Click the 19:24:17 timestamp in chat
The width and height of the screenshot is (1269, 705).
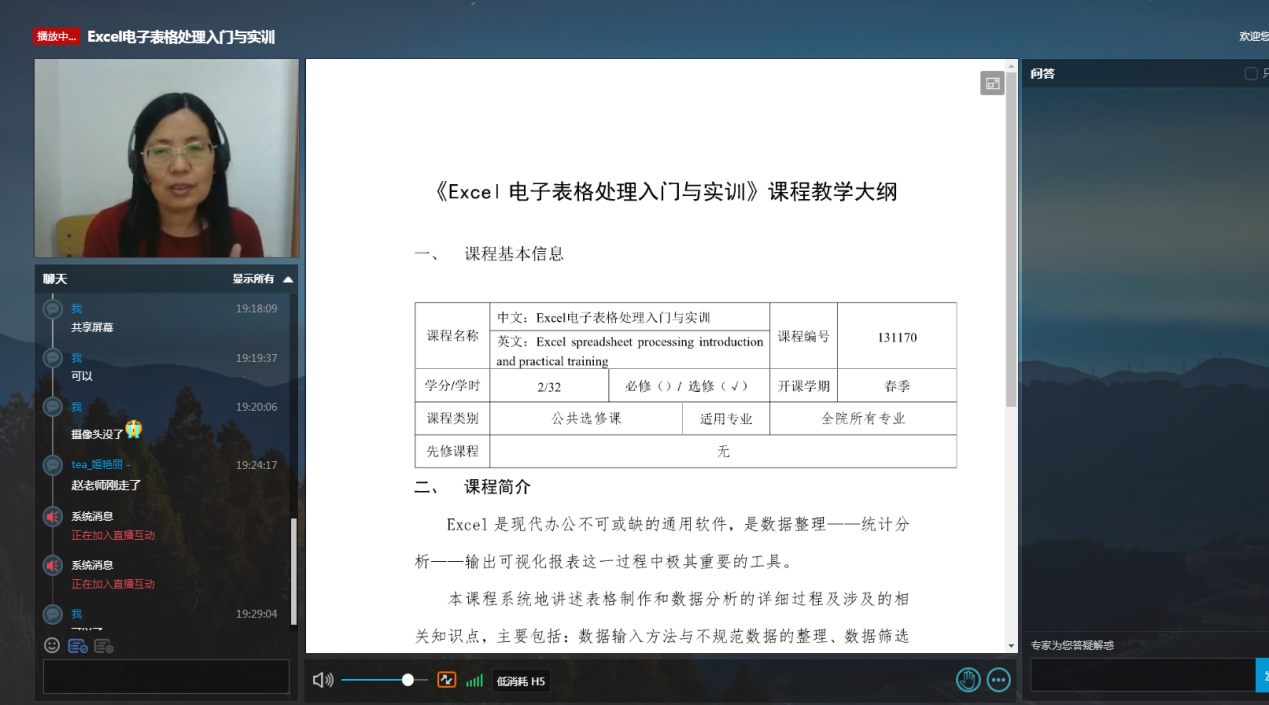click(256, 465)
